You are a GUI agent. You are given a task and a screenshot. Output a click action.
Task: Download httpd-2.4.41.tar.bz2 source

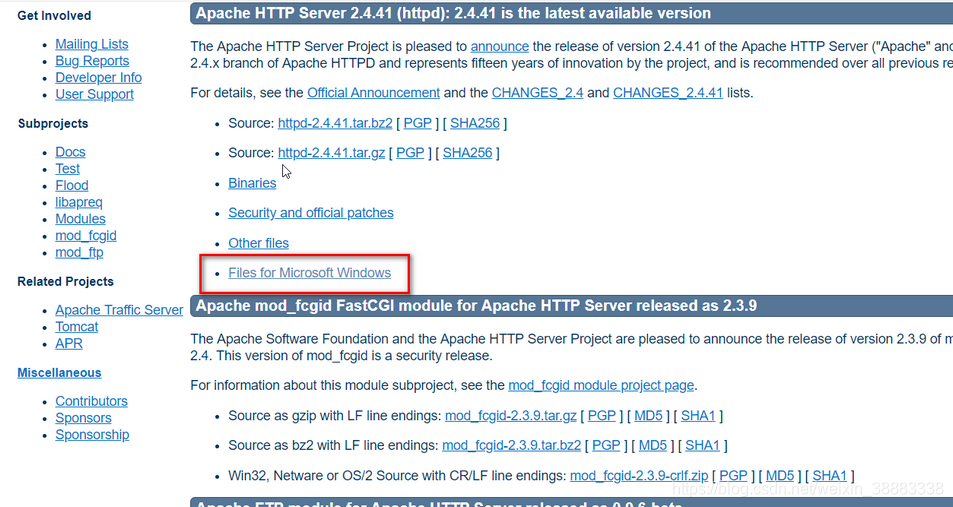[x=335, y=123]
